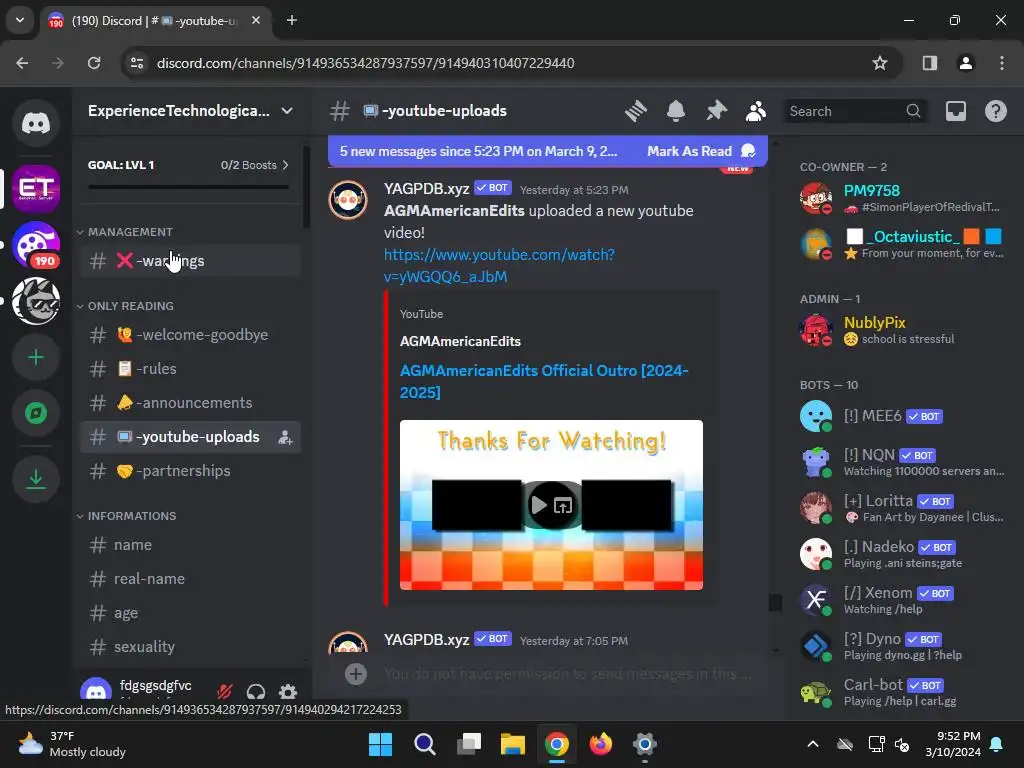
Task: Open the tab search dropdown arrow
Action: pos(20,20)
